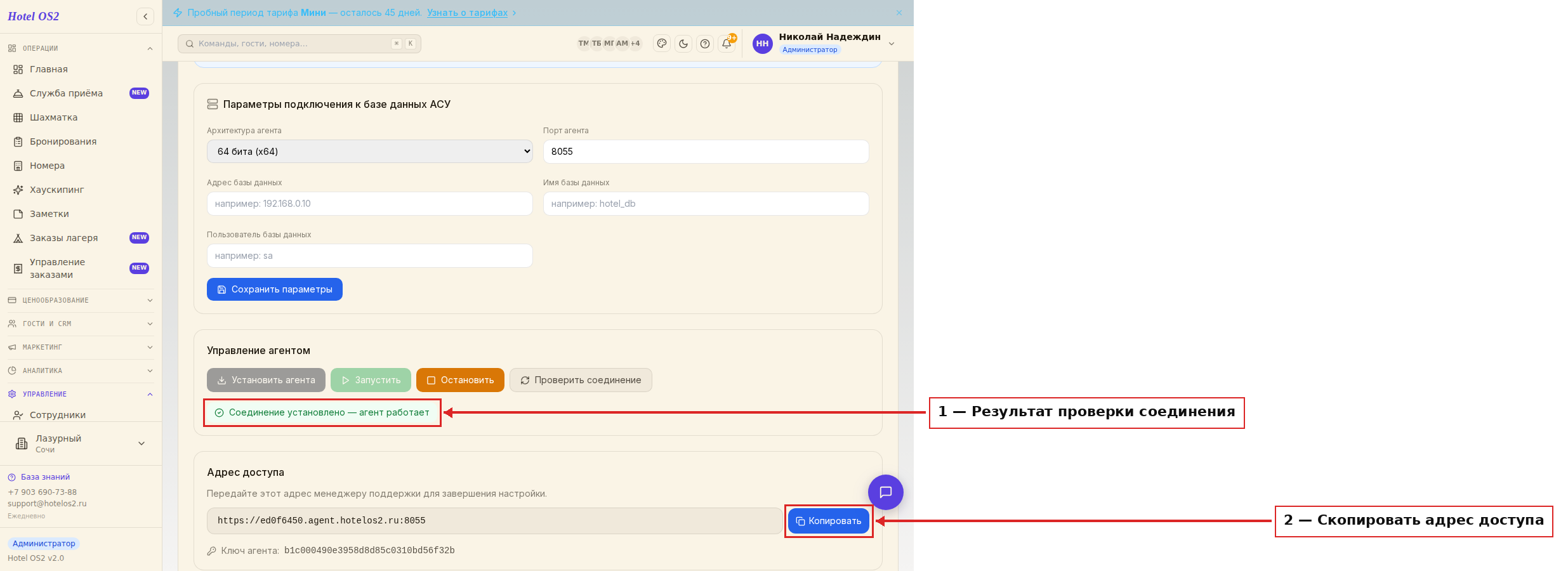
Task: Expand the Ценообразование sidebar section
Action: [x=81, y=300]
